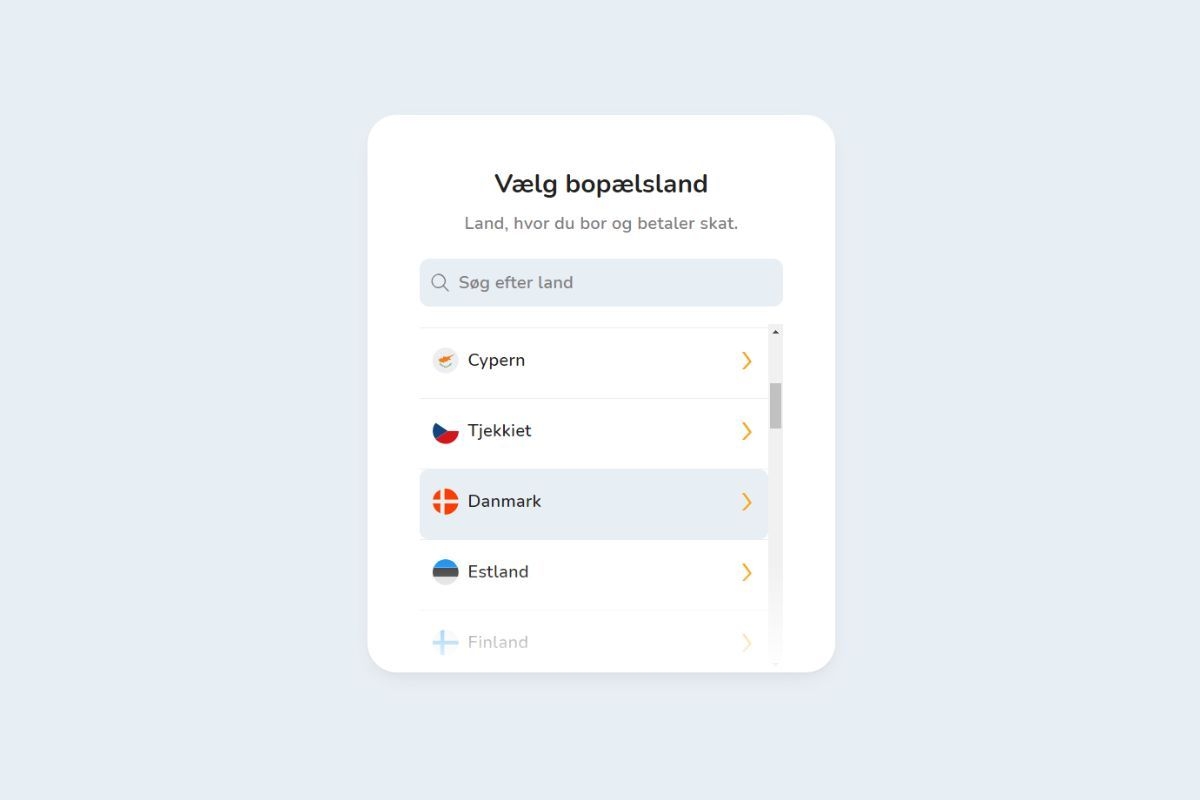The height and width of the screenshot is (800, 1200).
Task: Click the Finnish flag icon
Action: [445, 642]
